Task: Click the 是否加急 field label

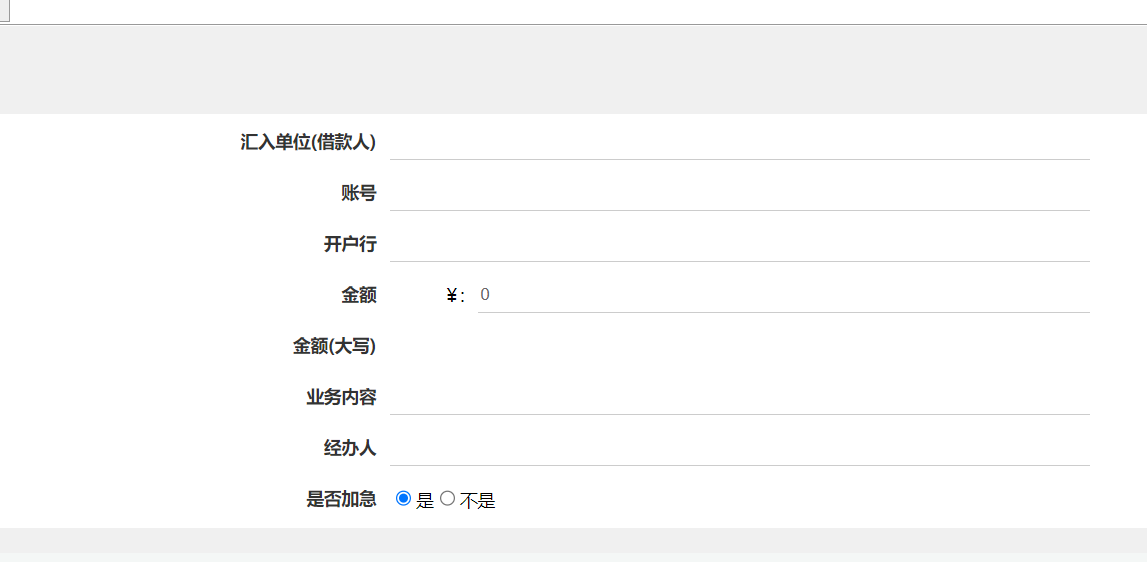Action: pyautogui.click(x=341, y=499)
